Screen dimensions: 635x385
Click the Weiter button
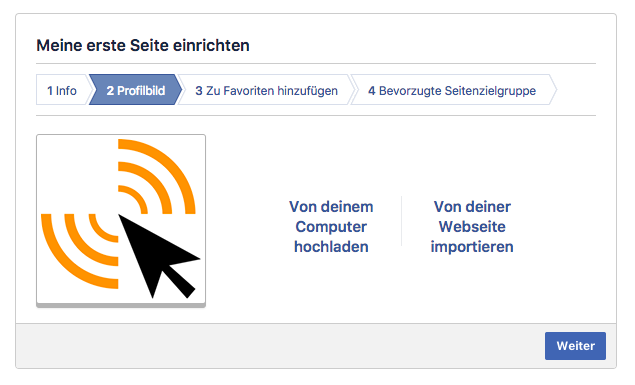coord(575,346)
